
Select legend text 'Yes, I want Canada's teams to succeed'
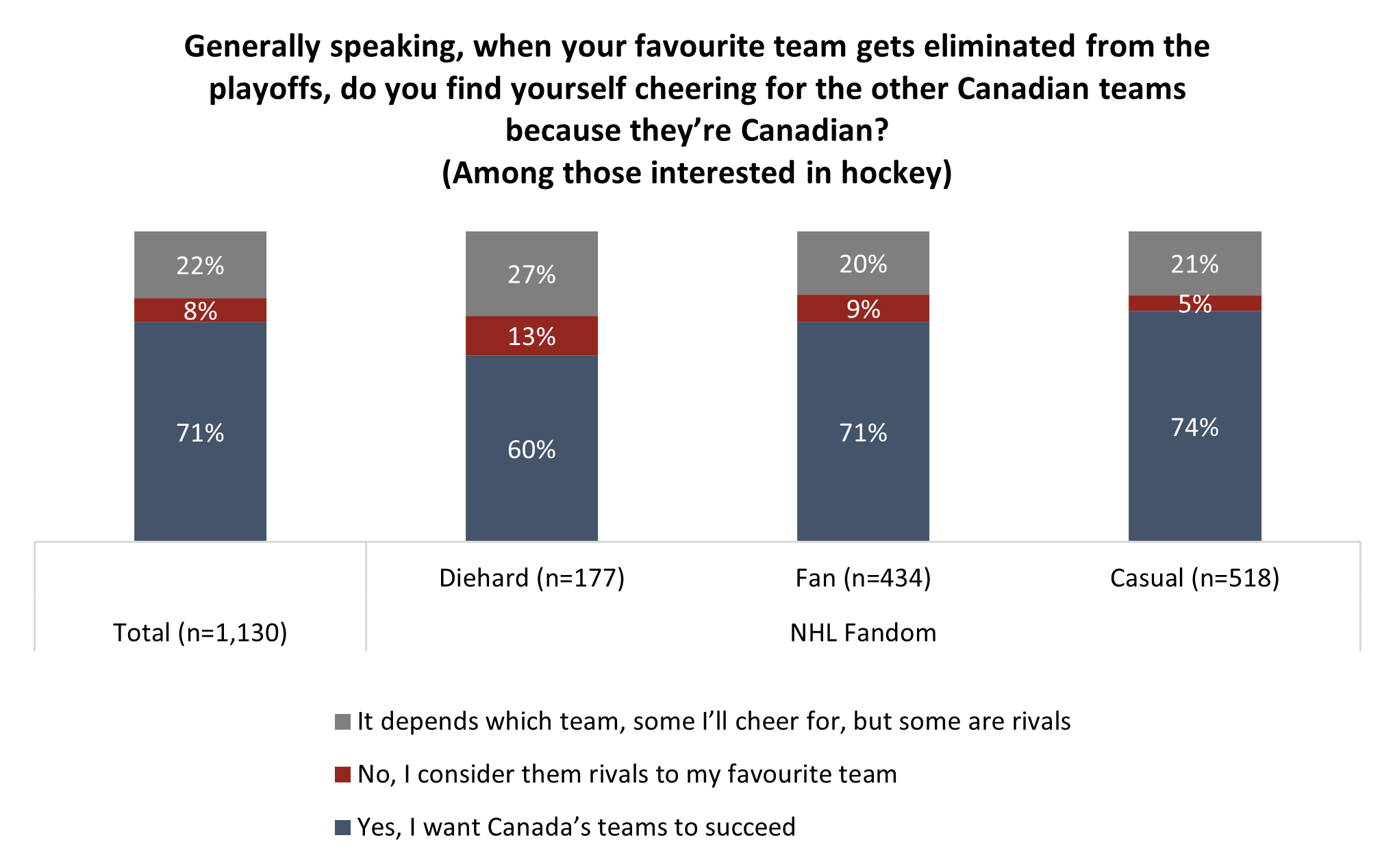click(576, 828)
